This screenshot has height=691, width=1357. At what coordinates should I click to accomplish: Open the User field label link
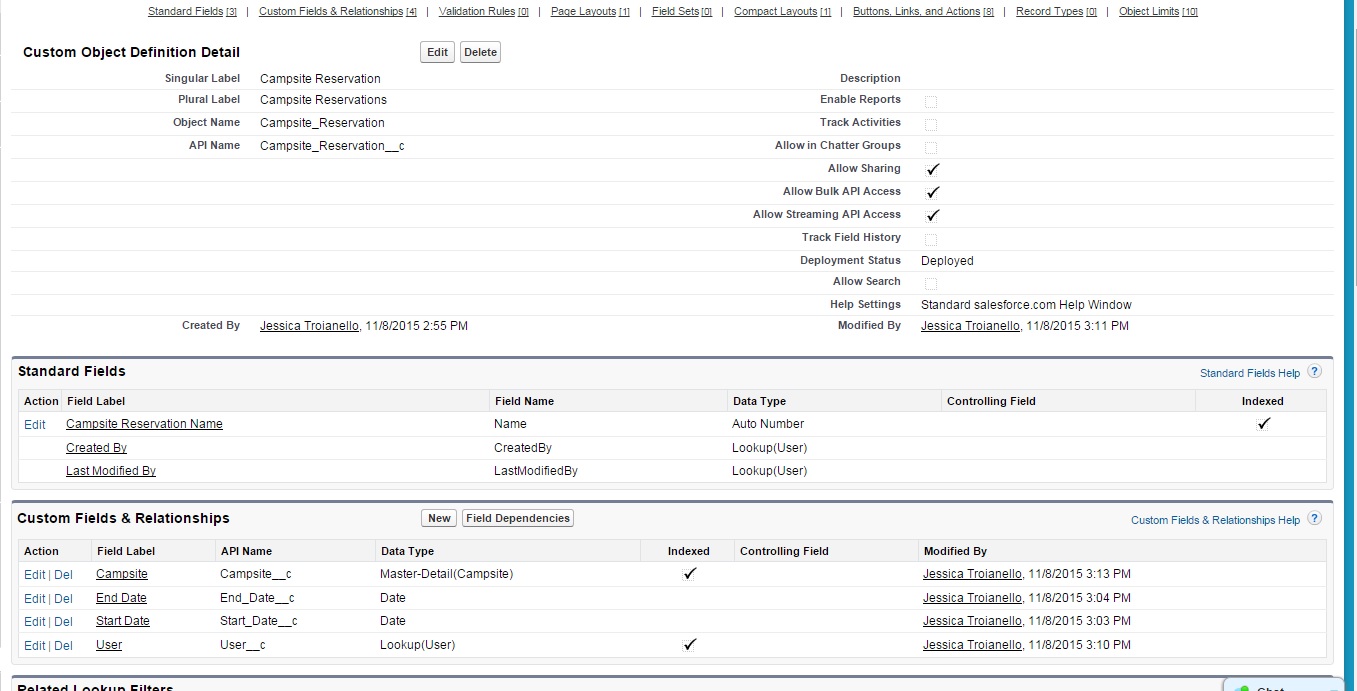[x=109, y=645]
